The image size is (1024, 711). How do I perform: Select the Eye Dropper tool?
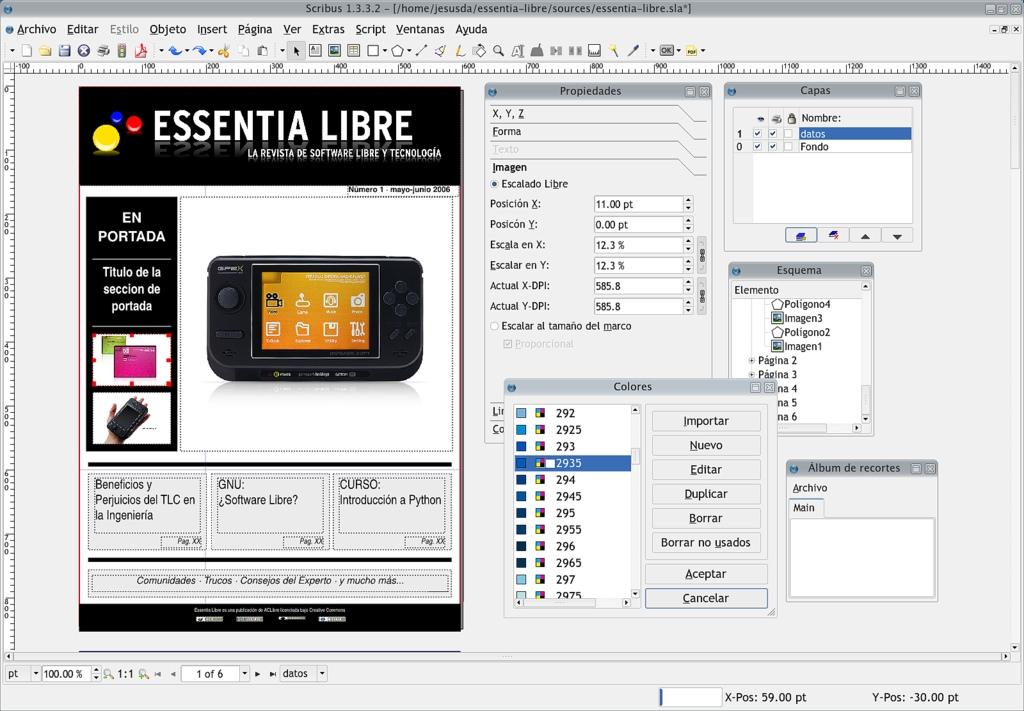633,50
